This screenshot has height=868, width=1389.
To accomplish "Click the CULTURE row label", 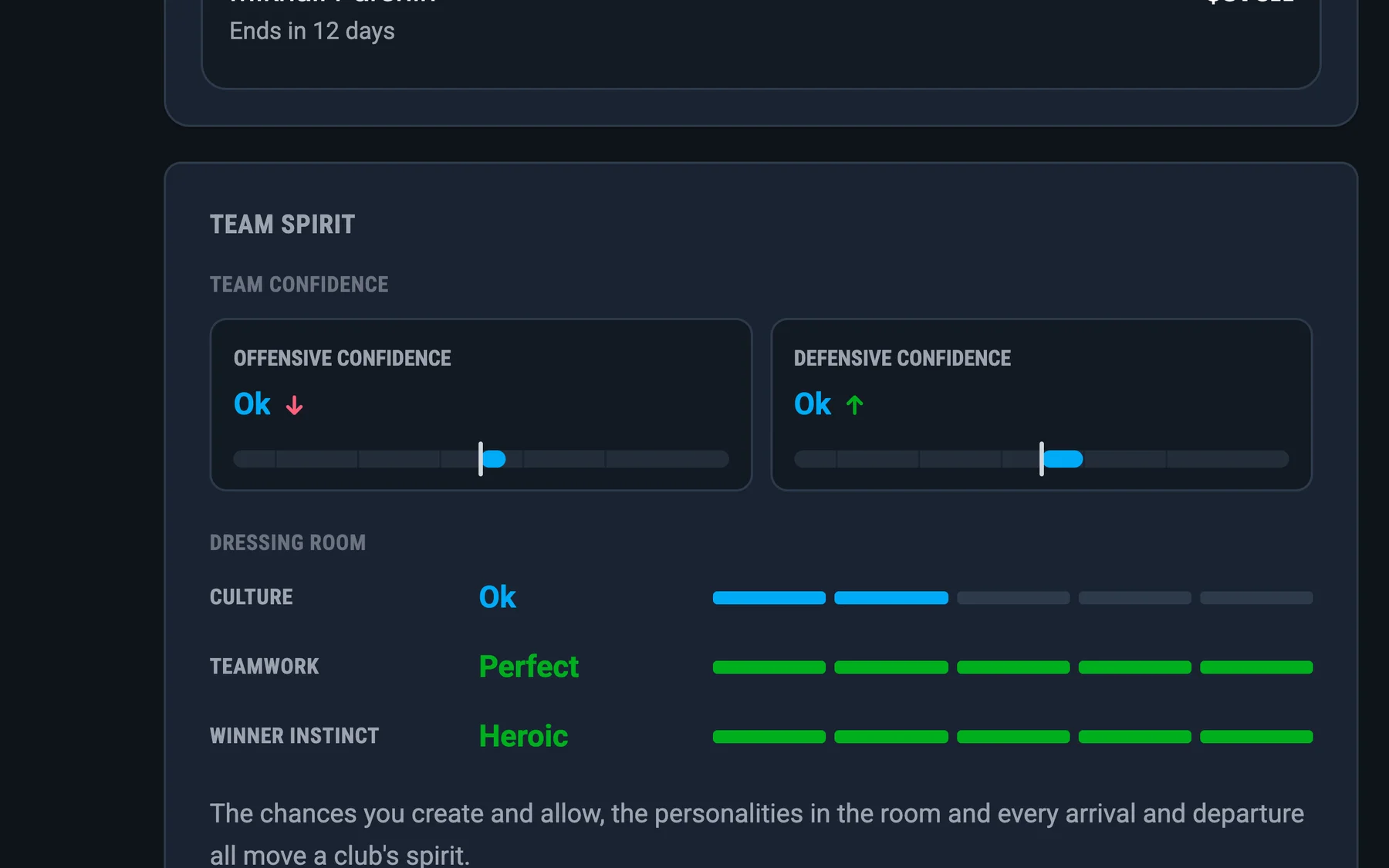I will [x=251, y=597].
